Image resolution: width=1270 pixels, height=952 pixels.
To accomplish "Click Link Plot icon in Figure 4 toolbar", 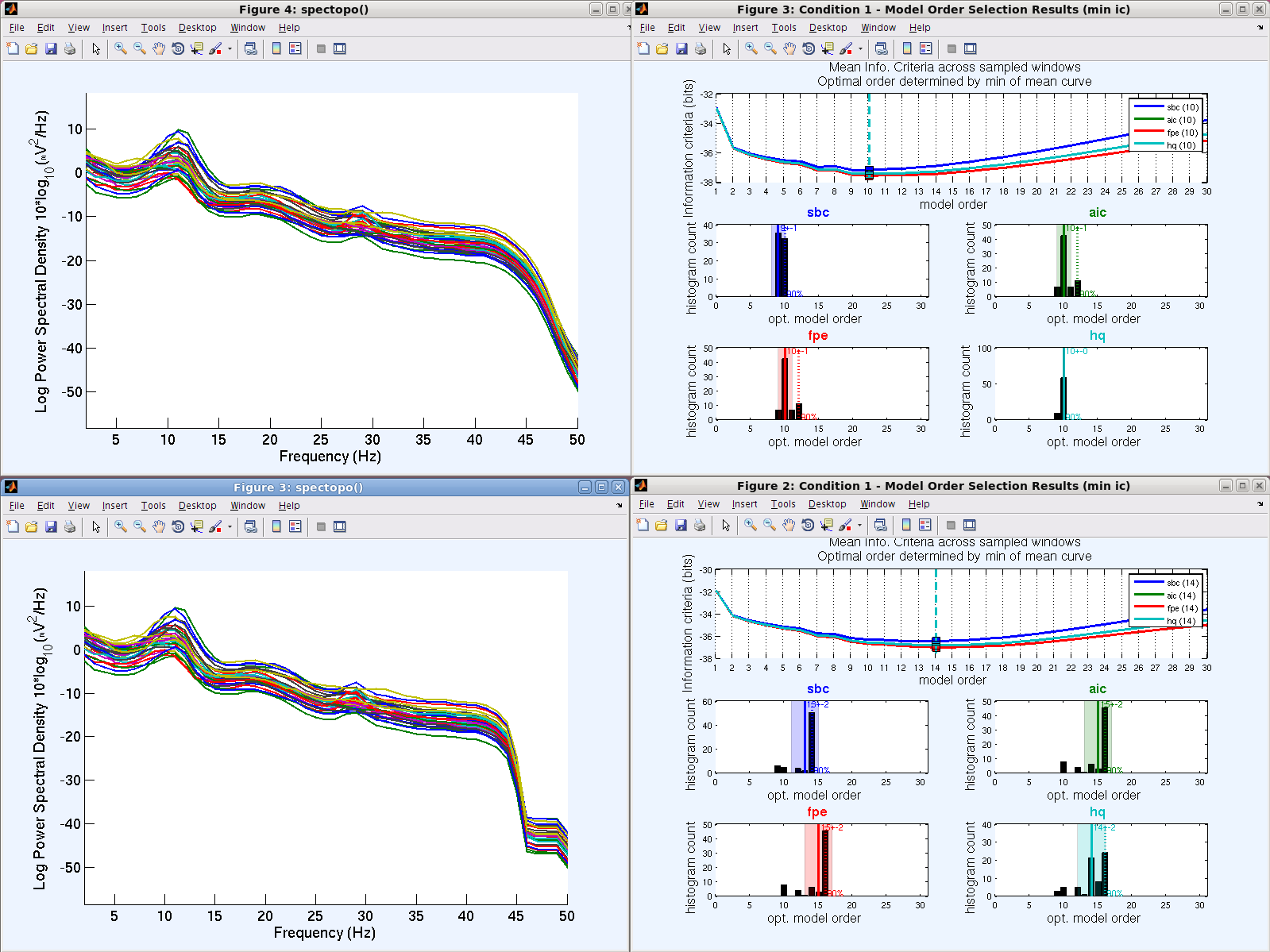I will (251, 48).
